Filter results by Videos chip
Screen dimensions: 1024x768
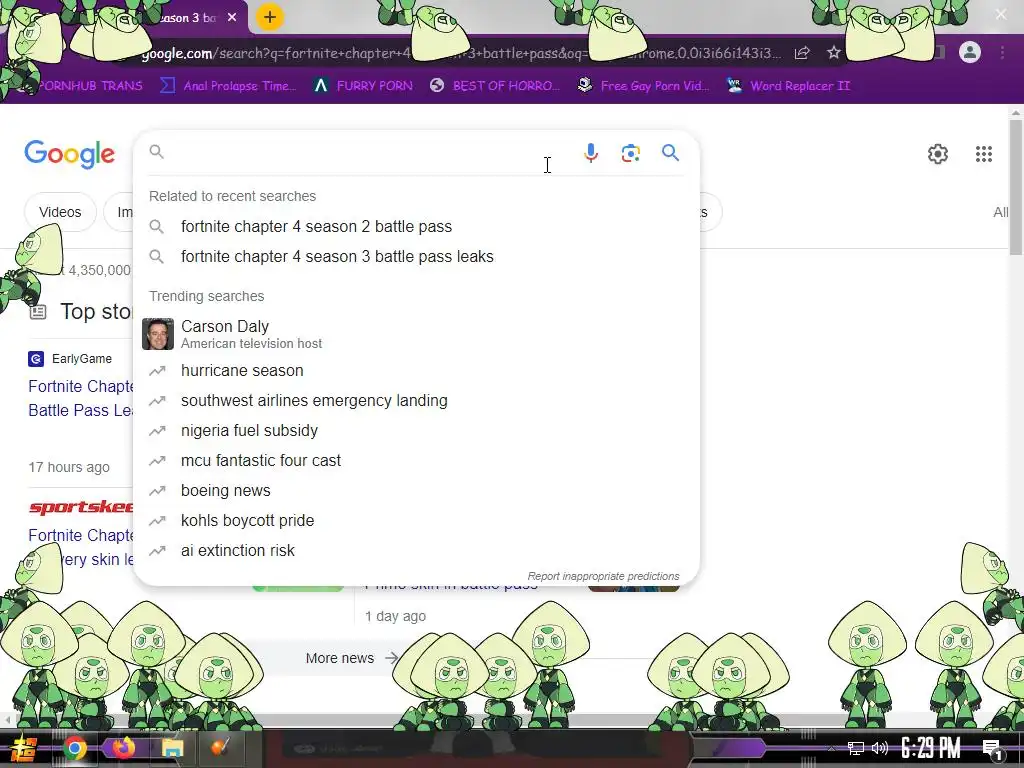[x=60, y=212]
